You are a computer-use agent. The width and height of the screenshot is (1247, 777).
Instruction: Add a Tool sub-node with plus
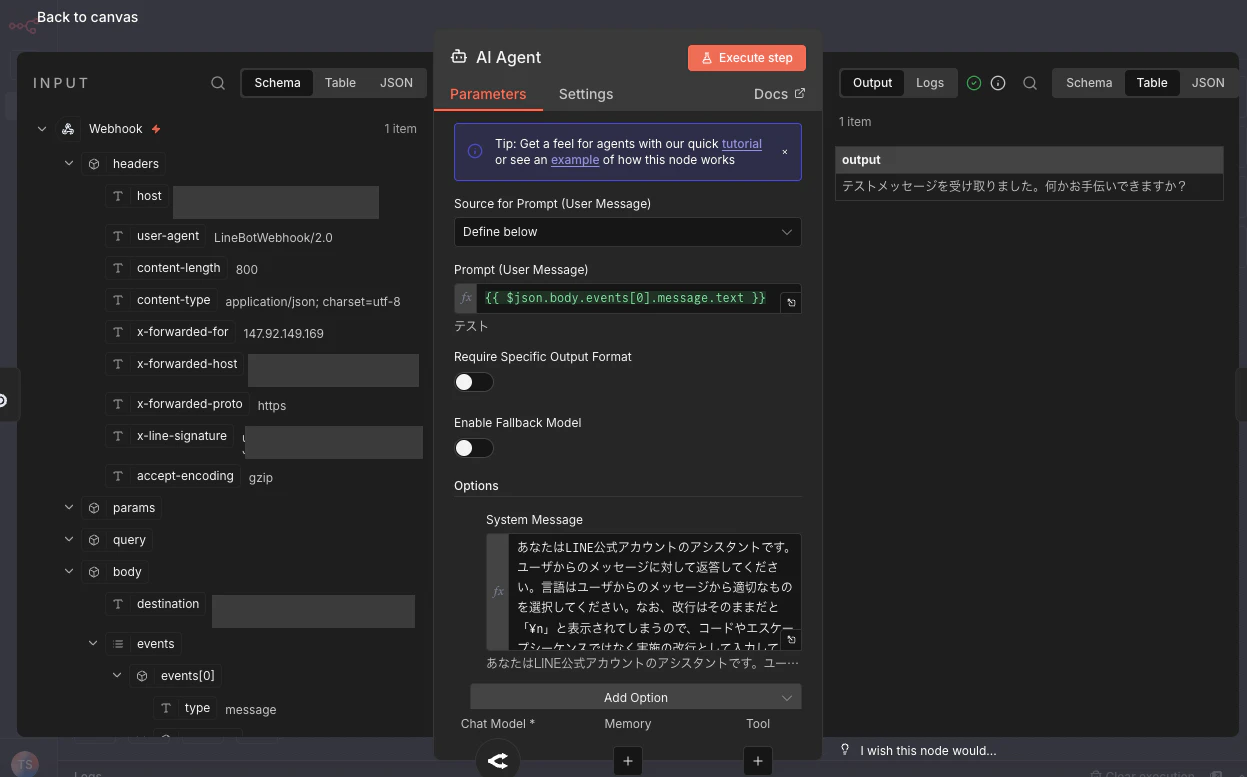click(x=758, y=761)
